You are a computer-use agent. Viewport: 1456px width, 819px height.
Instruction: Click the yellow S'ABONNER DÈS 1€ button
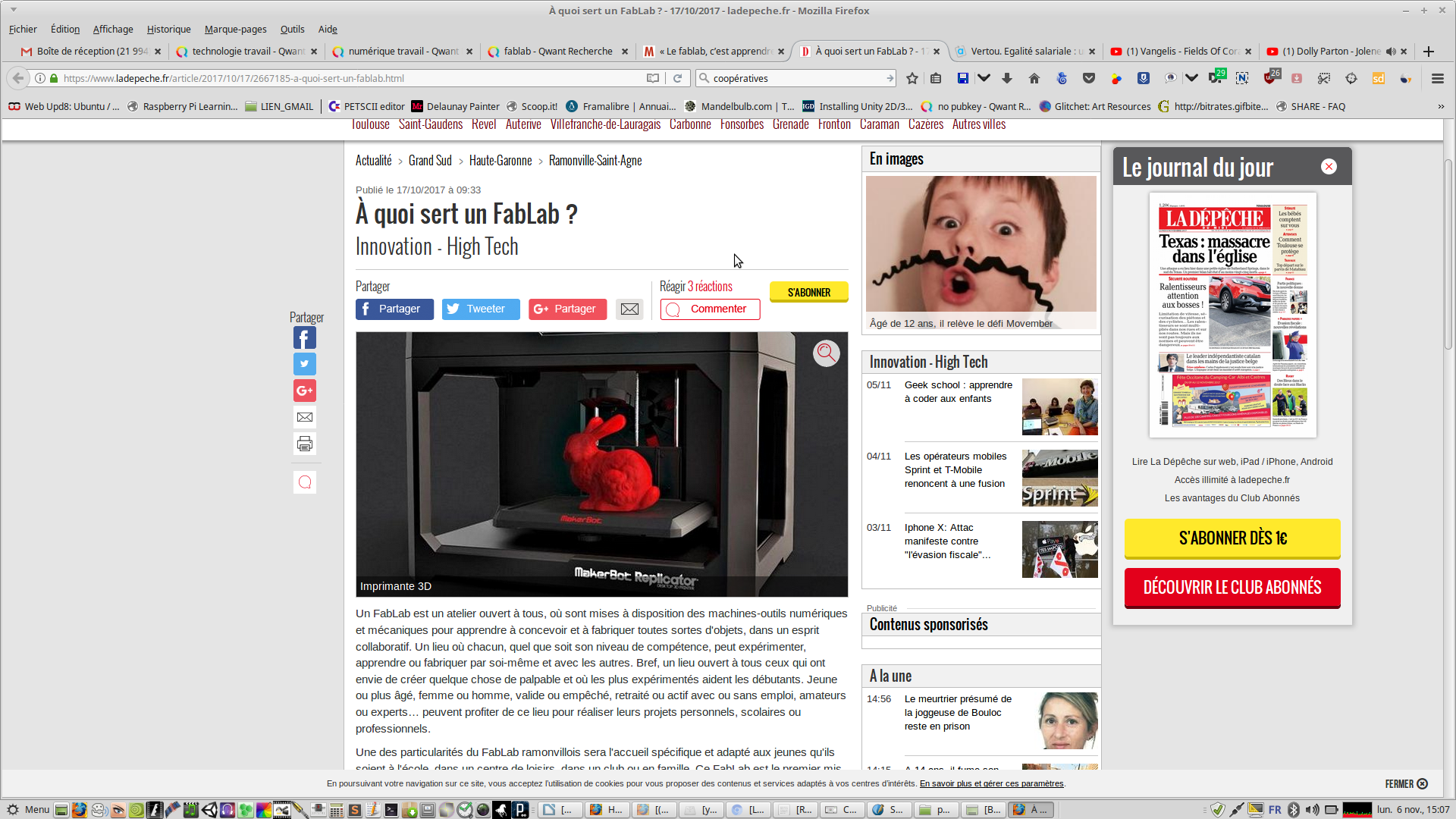pos(1232,538)
